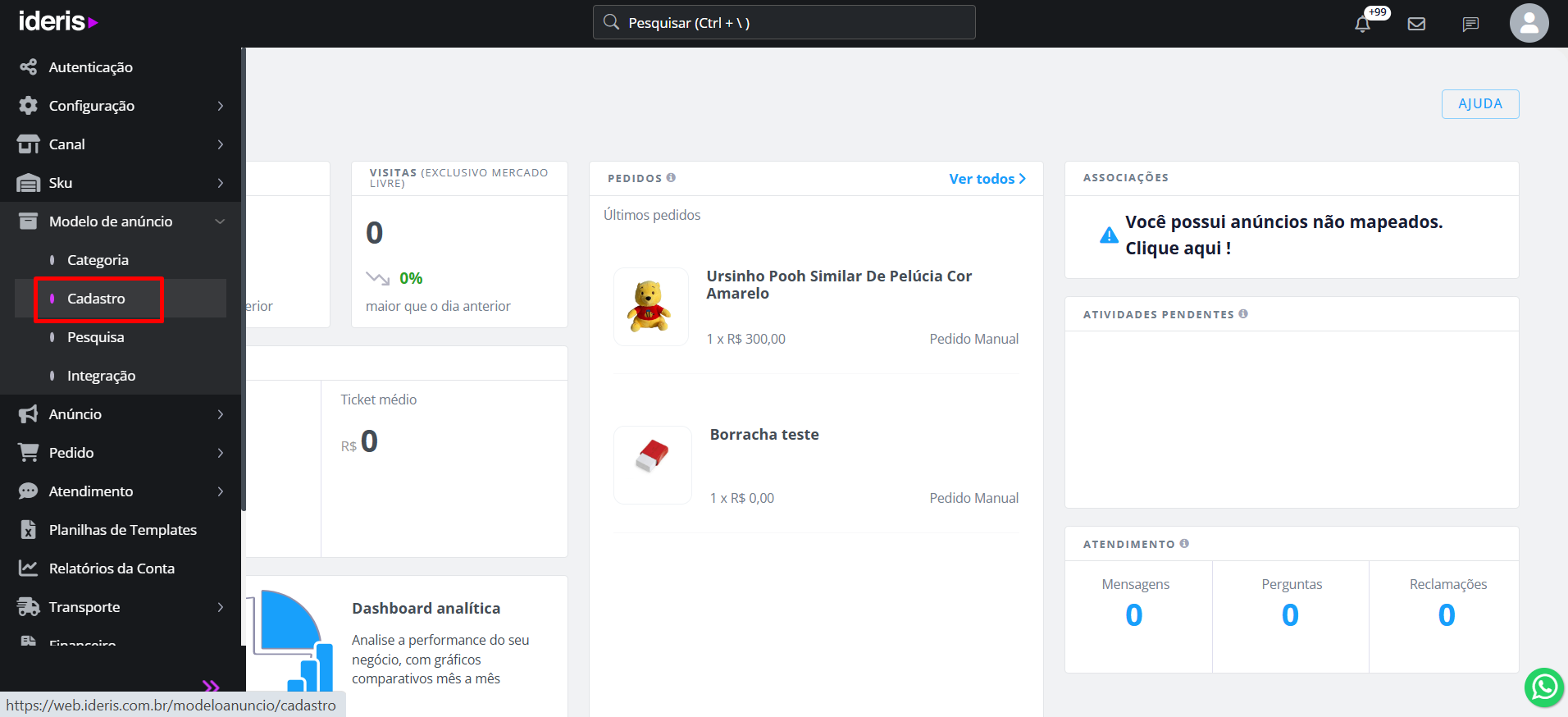This screenshot has width=1568, height=717.
Task: Click the 0% visits variation
Action: tap(411, 278)
